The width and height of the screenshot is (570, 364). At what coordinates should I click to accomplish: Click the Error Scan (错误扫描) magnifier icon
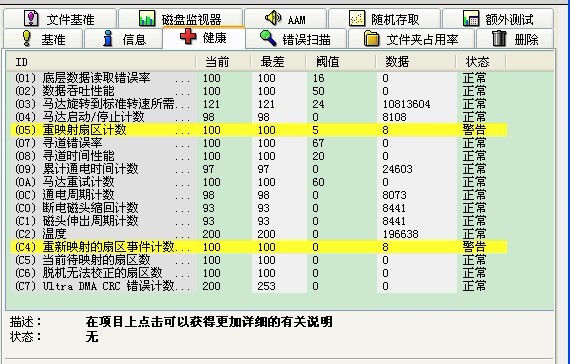click(x=268, y=38)
